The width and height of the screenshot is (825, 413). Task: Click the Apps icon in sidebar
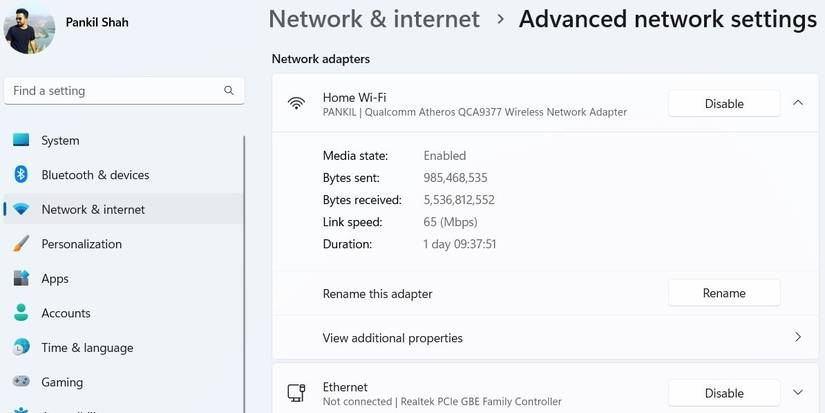pyautogui.click(x=21, y=278)
